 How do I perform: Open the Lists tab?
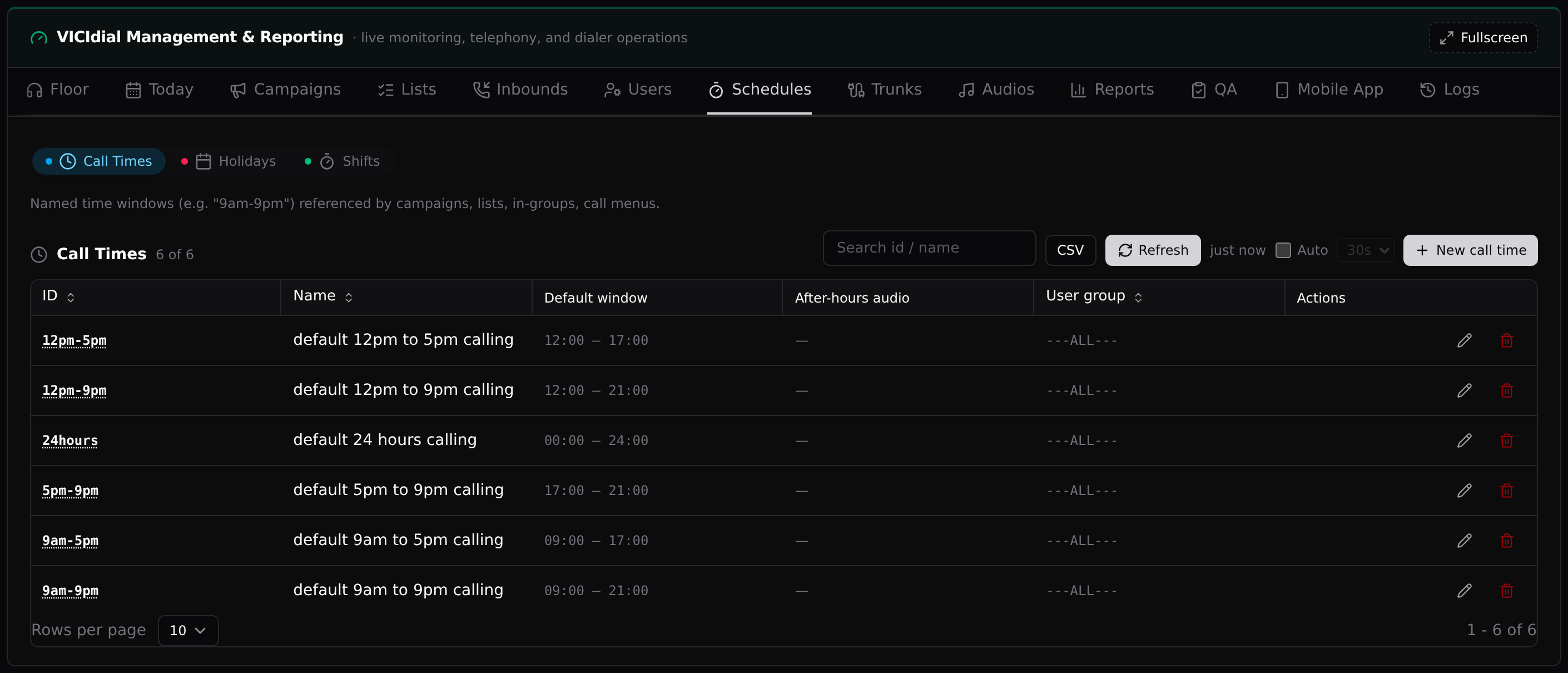[x=406, y=90]
